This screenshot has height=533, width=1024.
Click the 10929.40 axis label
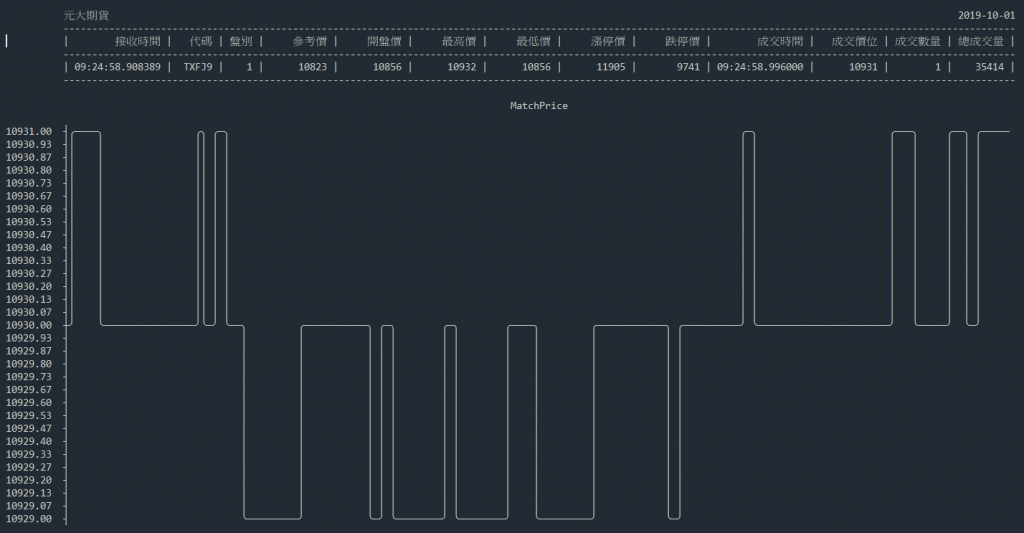(29, 442)
